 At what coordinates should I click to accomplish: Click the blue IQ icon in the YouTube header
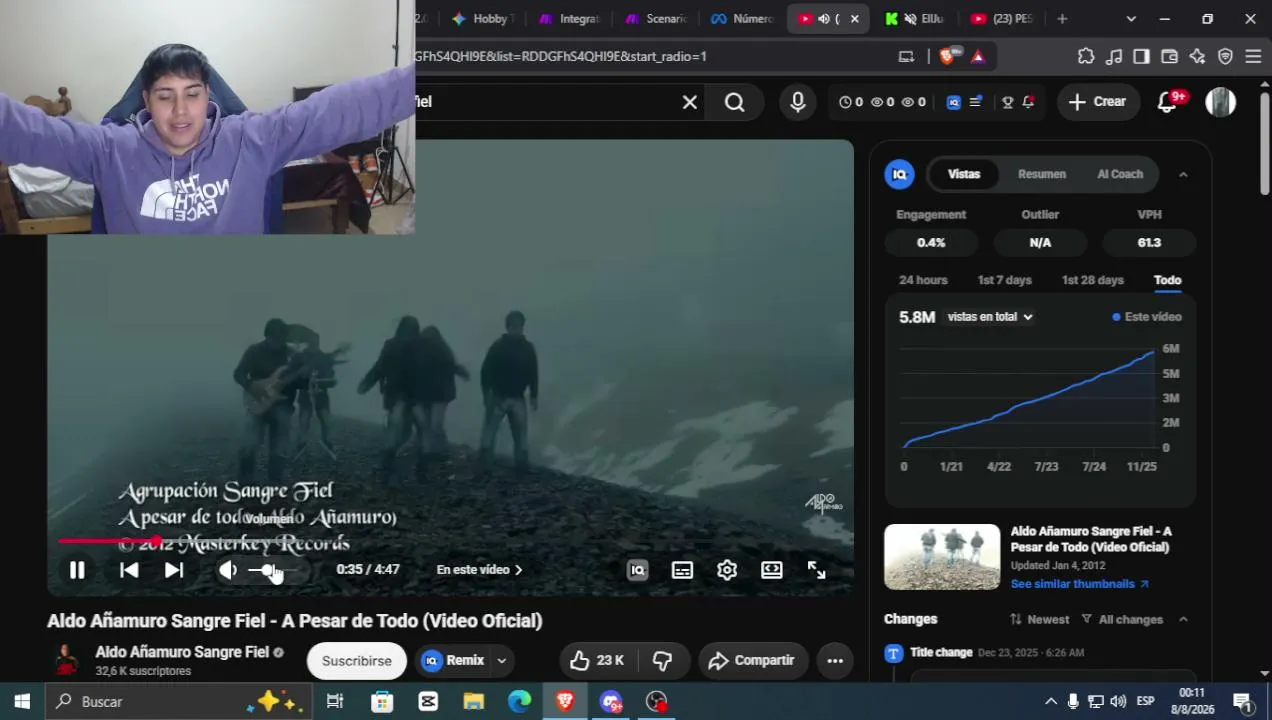954,102
